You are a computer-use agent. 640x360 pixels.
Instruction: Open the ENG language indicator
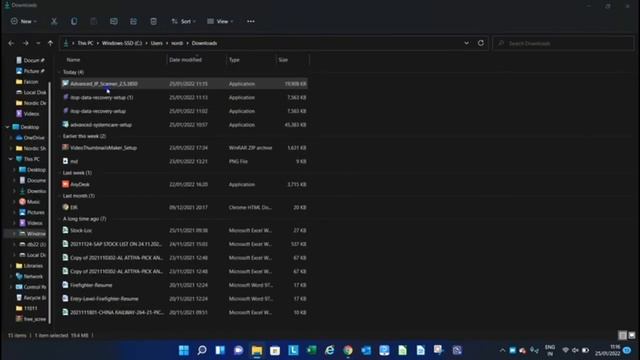550,350
